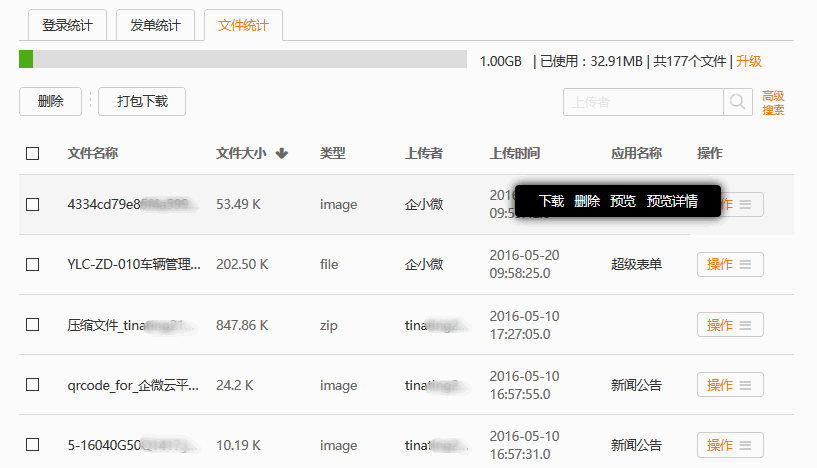Click the 847.86 K size value
This screenshot has height=468, width=817.
point(242,325)
